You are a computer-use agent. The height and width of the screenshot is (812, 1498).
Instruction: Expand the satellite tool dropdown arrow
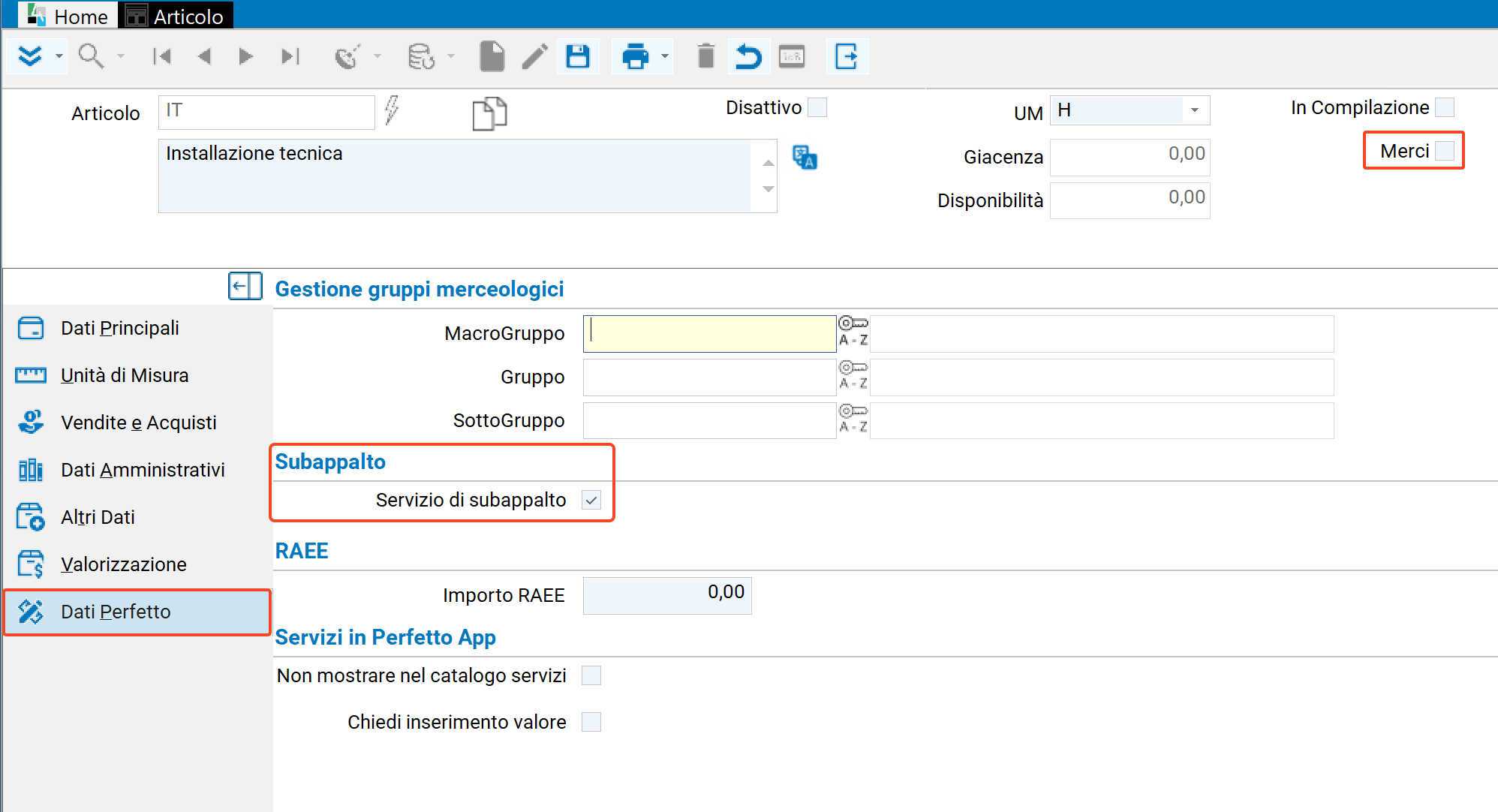point(377,56)
